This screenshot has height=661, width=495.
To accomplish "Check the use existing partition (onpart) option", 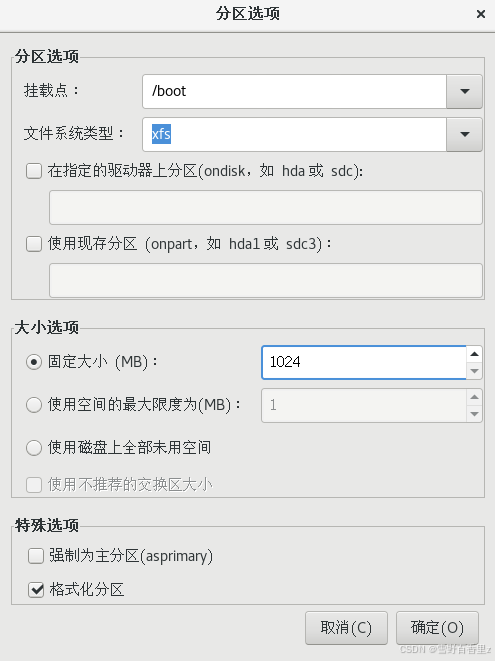I will (34, 244).
